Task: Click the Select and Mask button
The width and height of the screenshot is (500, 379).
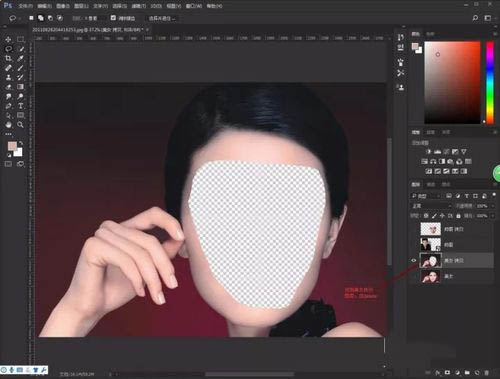Action: click(x=162, y=18)
